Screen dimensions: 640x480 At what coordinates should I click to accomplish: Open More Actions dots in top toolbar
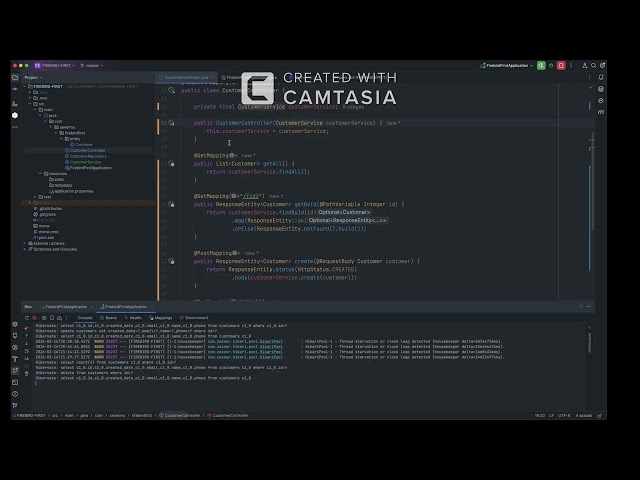click(571, 65)
